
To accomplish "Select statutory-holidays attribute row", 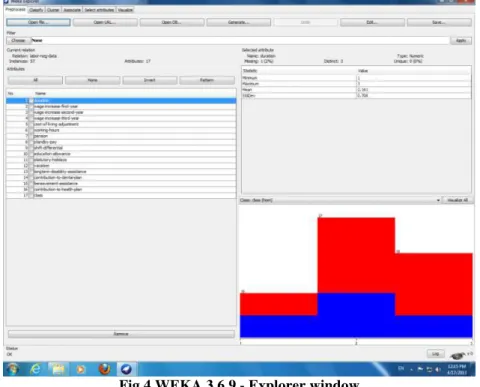I will 121,160.
